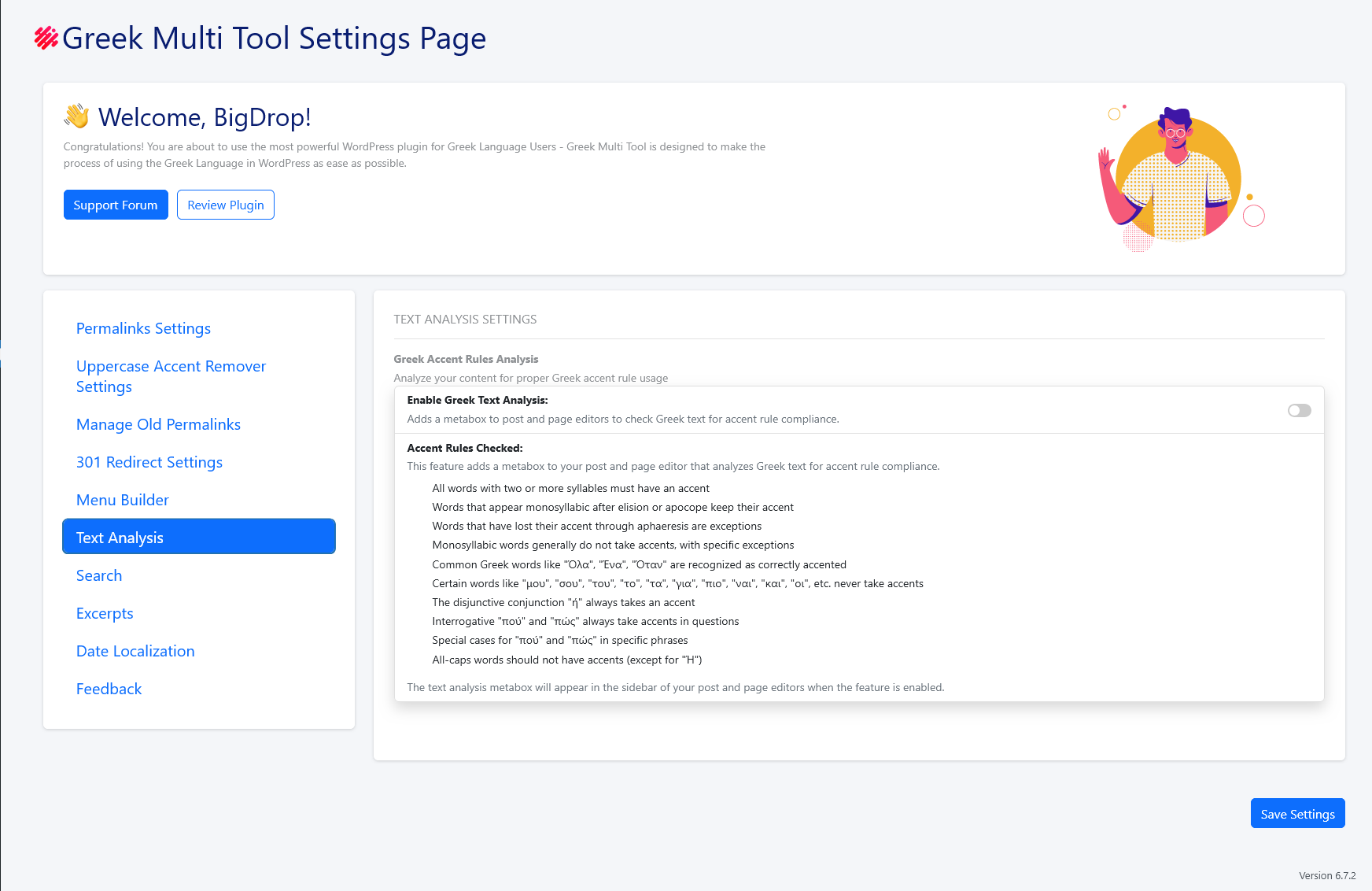Image resolution: width=1372 pixels, height=891 pixels.
Task: Open 301 Redirect Settings tab
Action: 149,462
